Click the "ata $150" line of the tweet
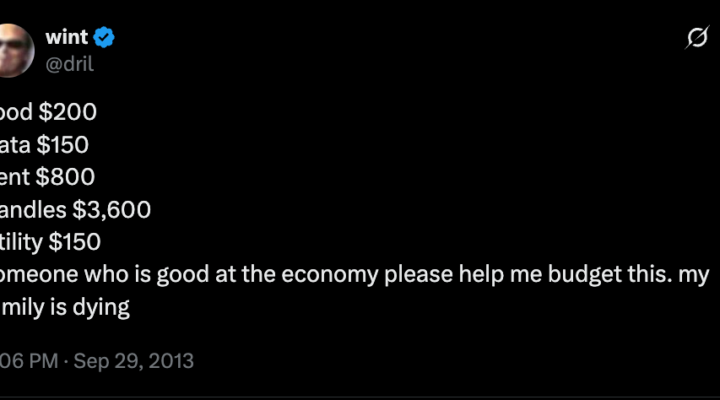This screenshot has width=720, height=400. coord(44,145)
